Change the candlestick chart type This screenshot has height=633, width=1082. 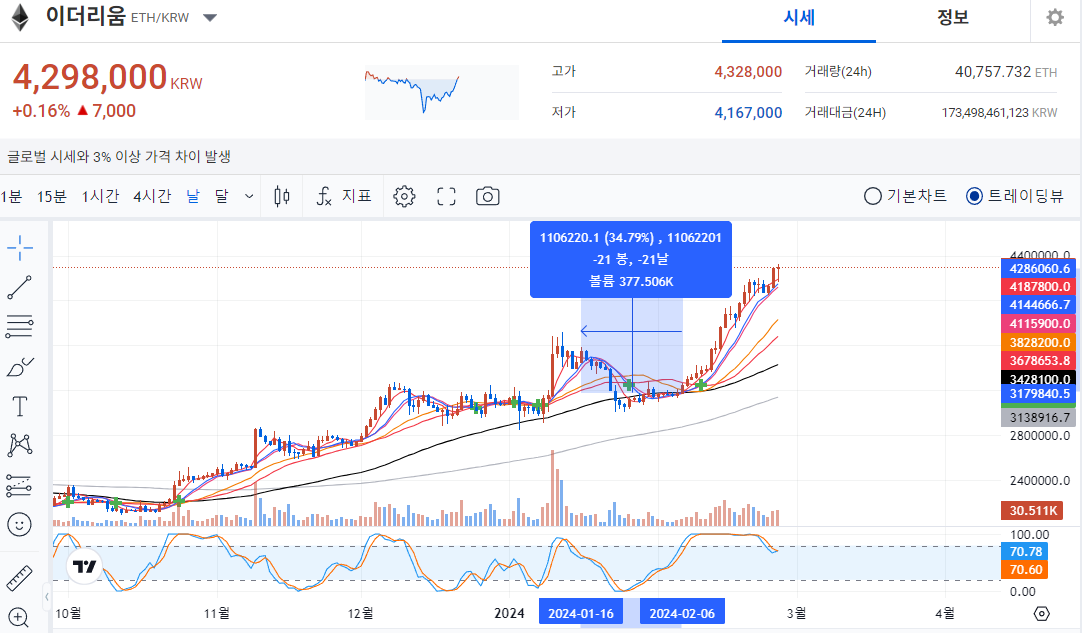point(282,197)
